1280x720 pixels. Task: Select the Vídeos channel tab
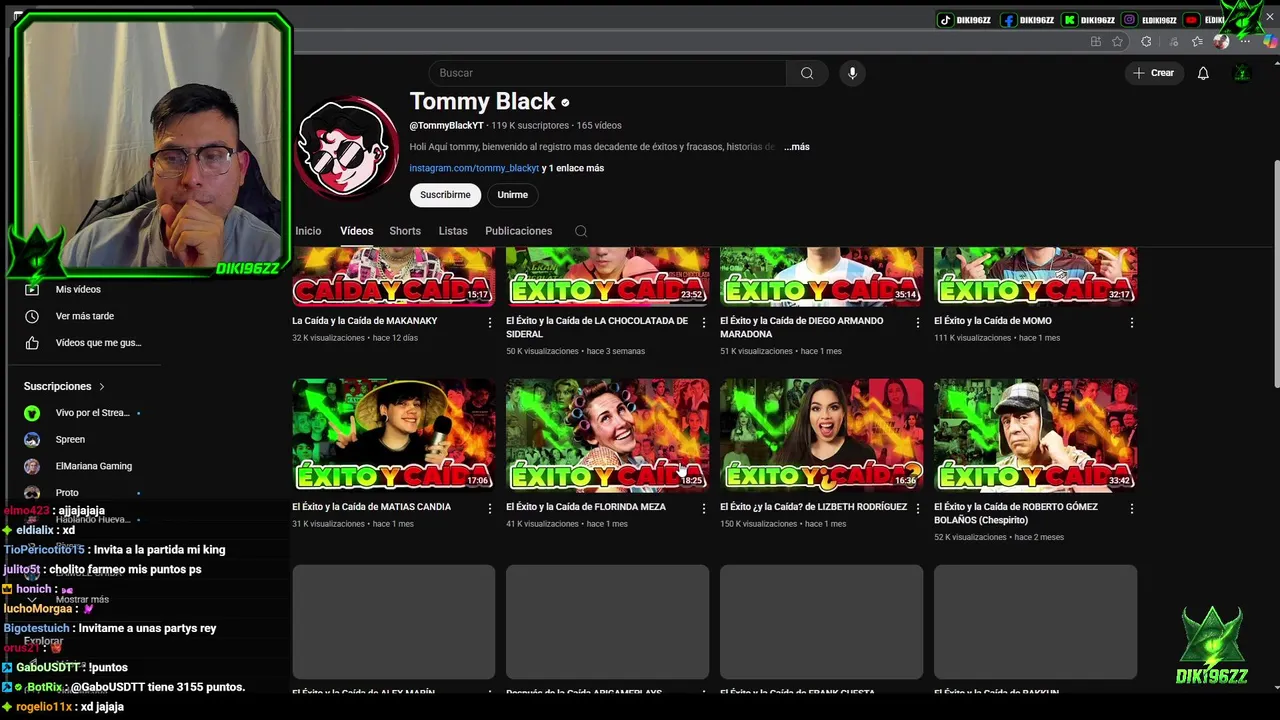click(356, 231)
